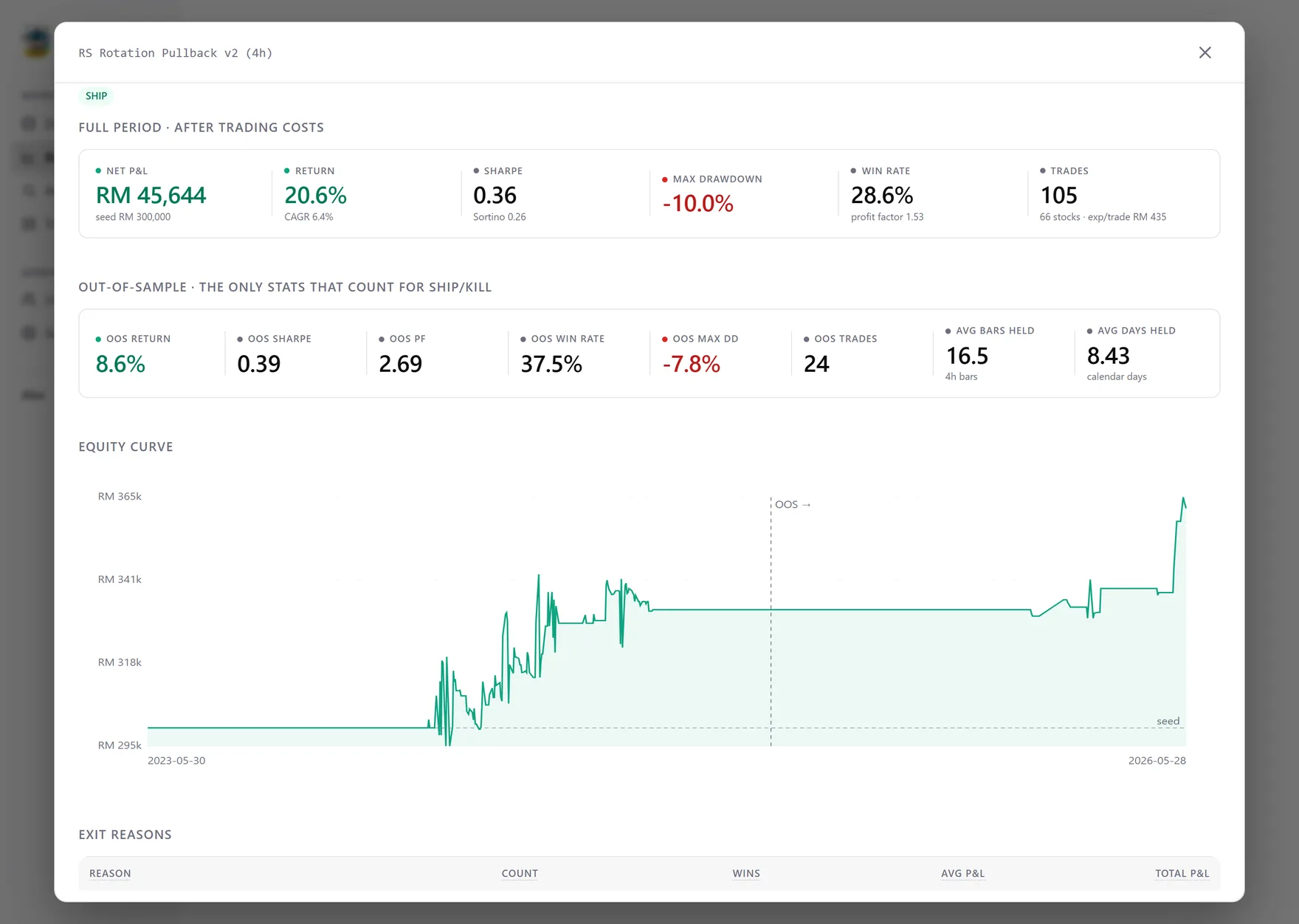The width and height of the screenshot is (1299, 924).
Task: Sort exit reasons by AVG P&L column
Action: coord(962,874)
